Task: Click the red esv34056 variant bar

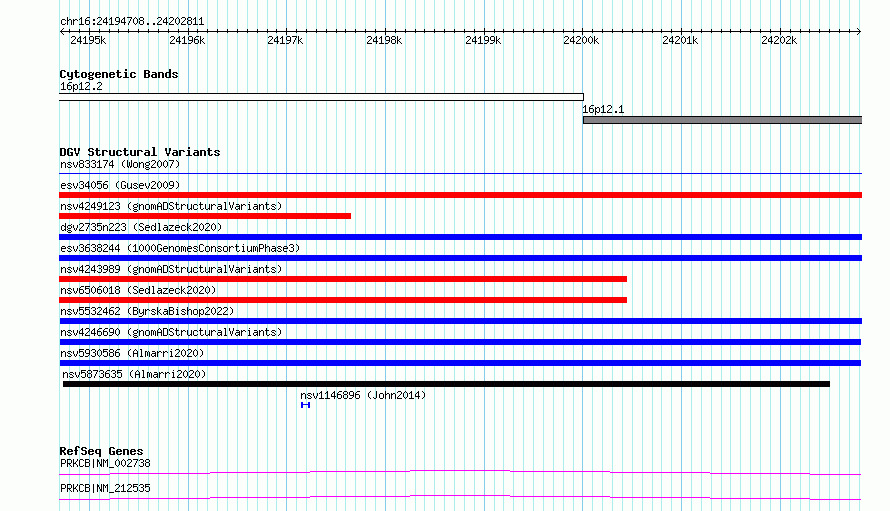Action: click(x=460, y=195)
